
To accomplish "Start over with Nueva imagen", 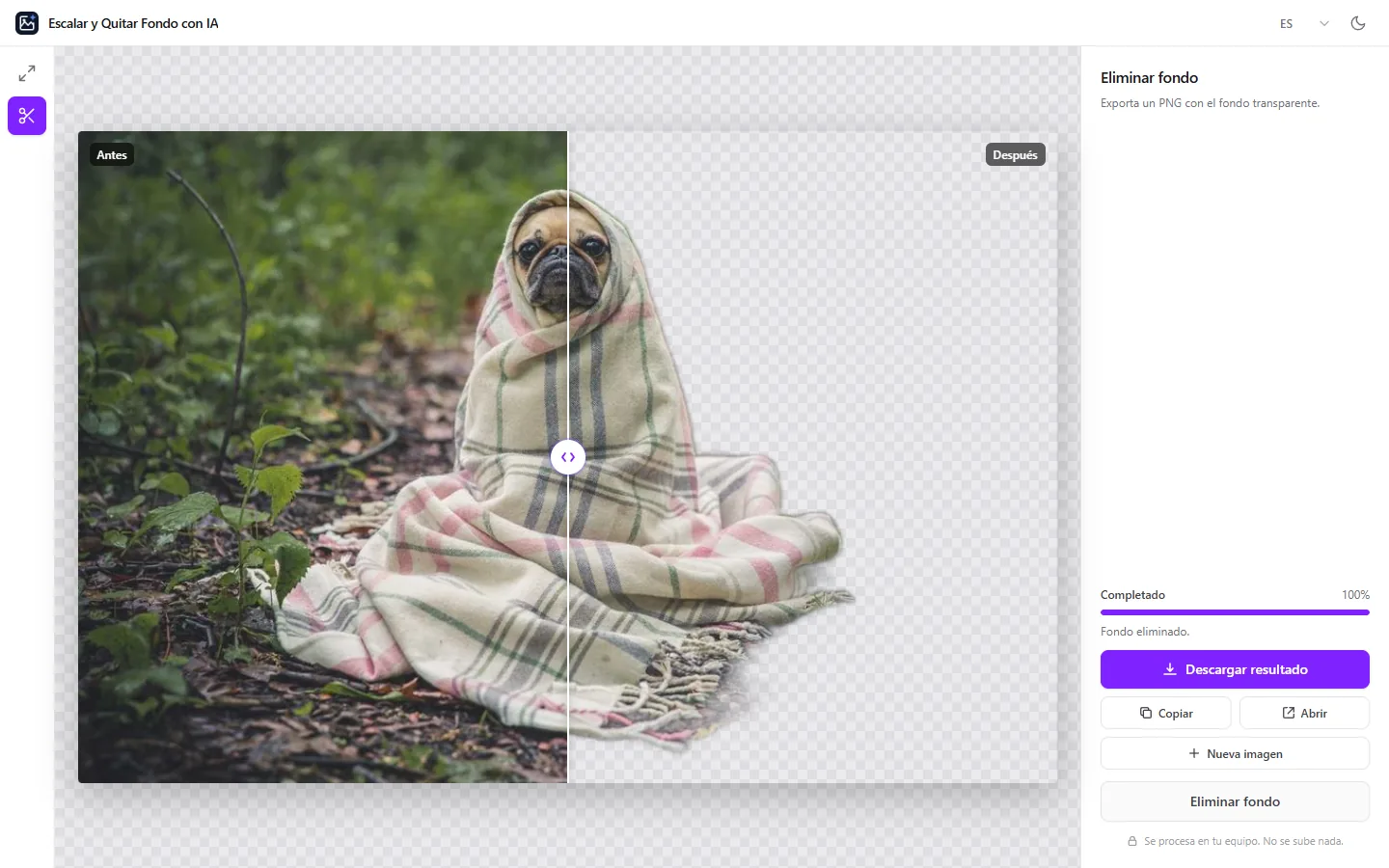I will (1235, 753).
